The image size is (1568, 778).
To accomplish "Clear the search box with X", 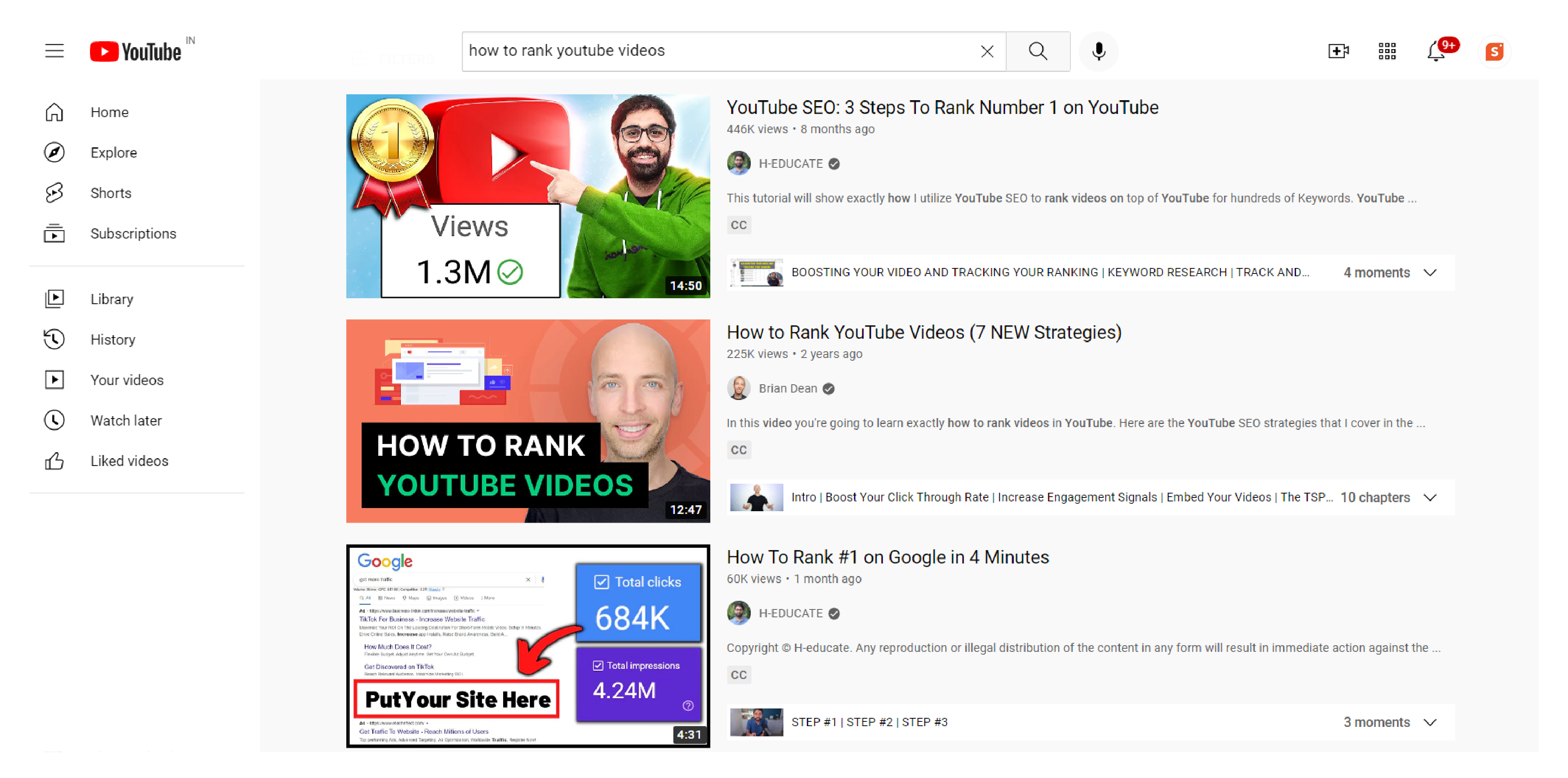I will pyautogui.click(x=987, y=52).
